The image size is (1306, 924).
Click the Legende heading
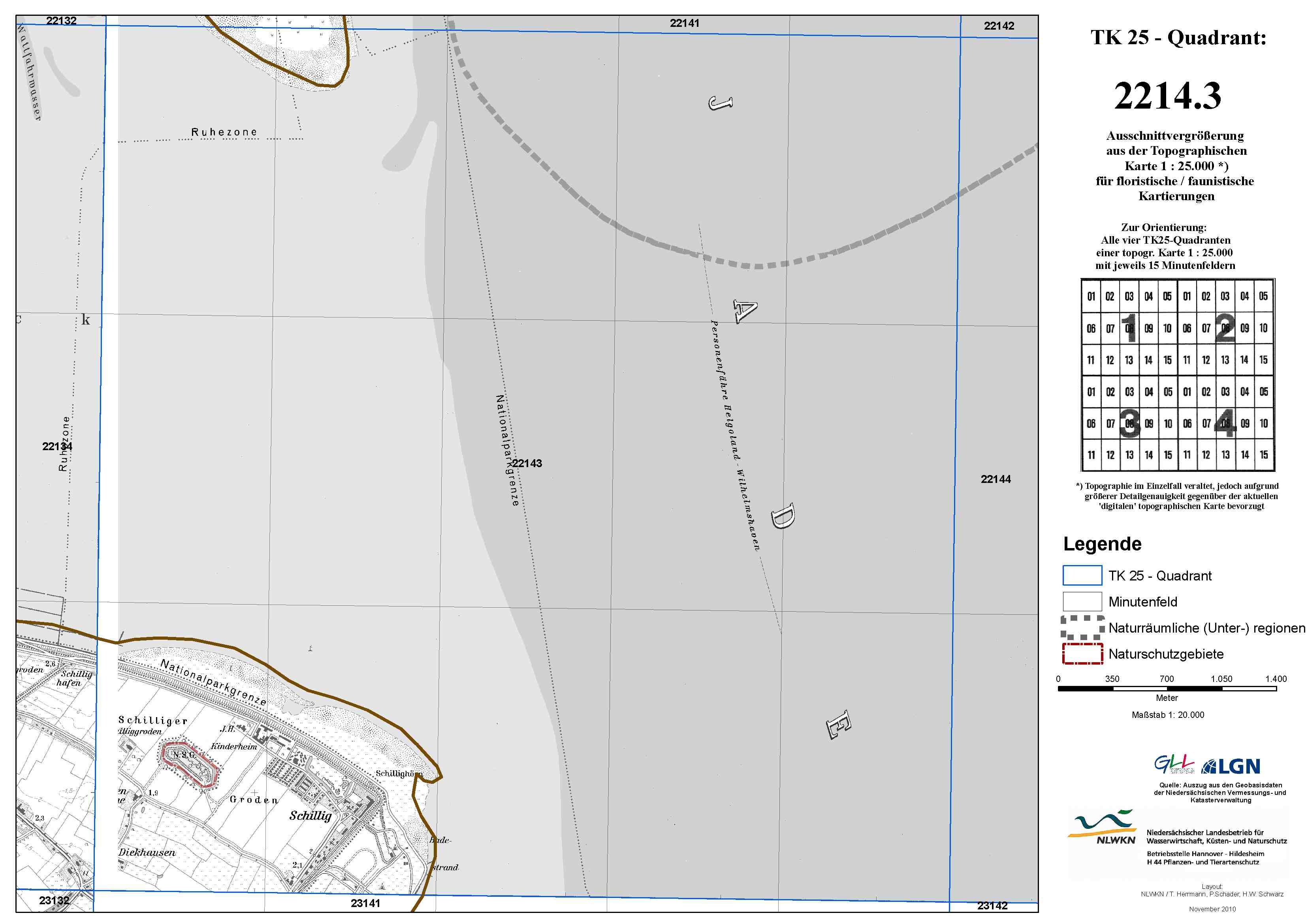tap(1102, 544)
